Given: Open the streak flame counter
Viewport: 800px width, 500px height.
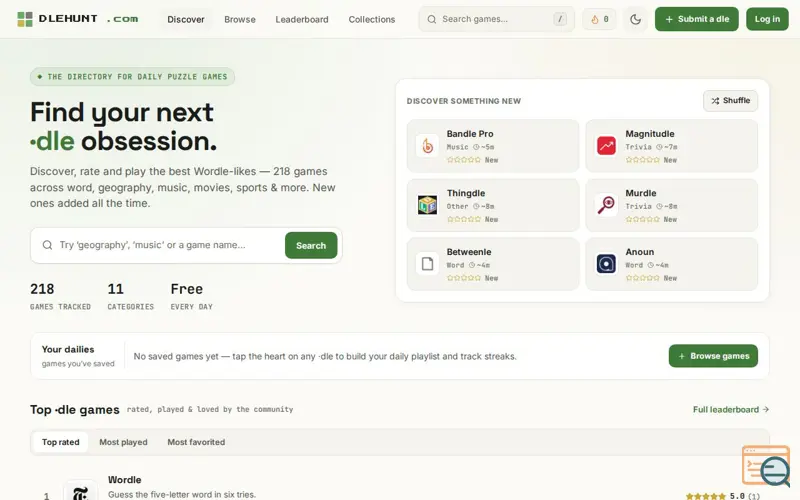Looking at the screenshot, I should coord(599,19).
